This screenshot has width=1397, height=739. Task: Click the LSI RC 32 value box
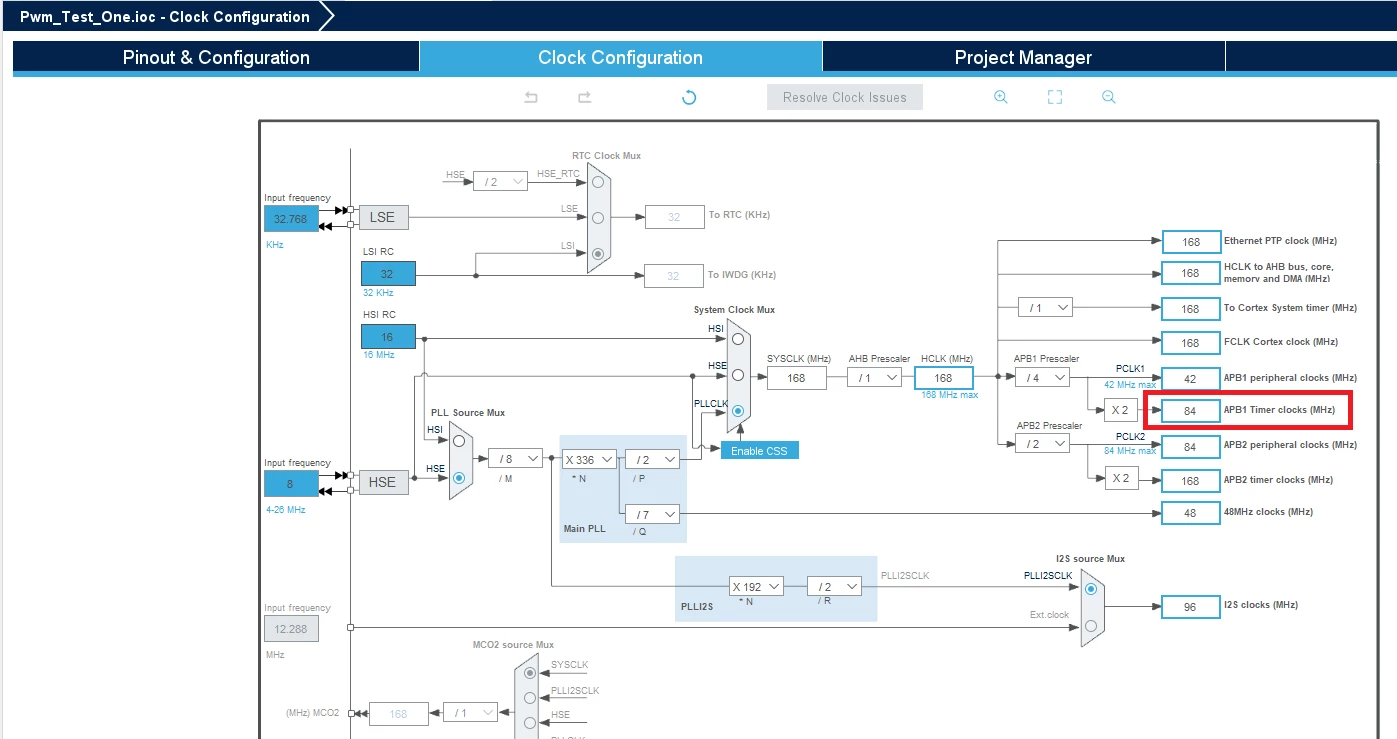pyautogui.click(x=388, y=273)
